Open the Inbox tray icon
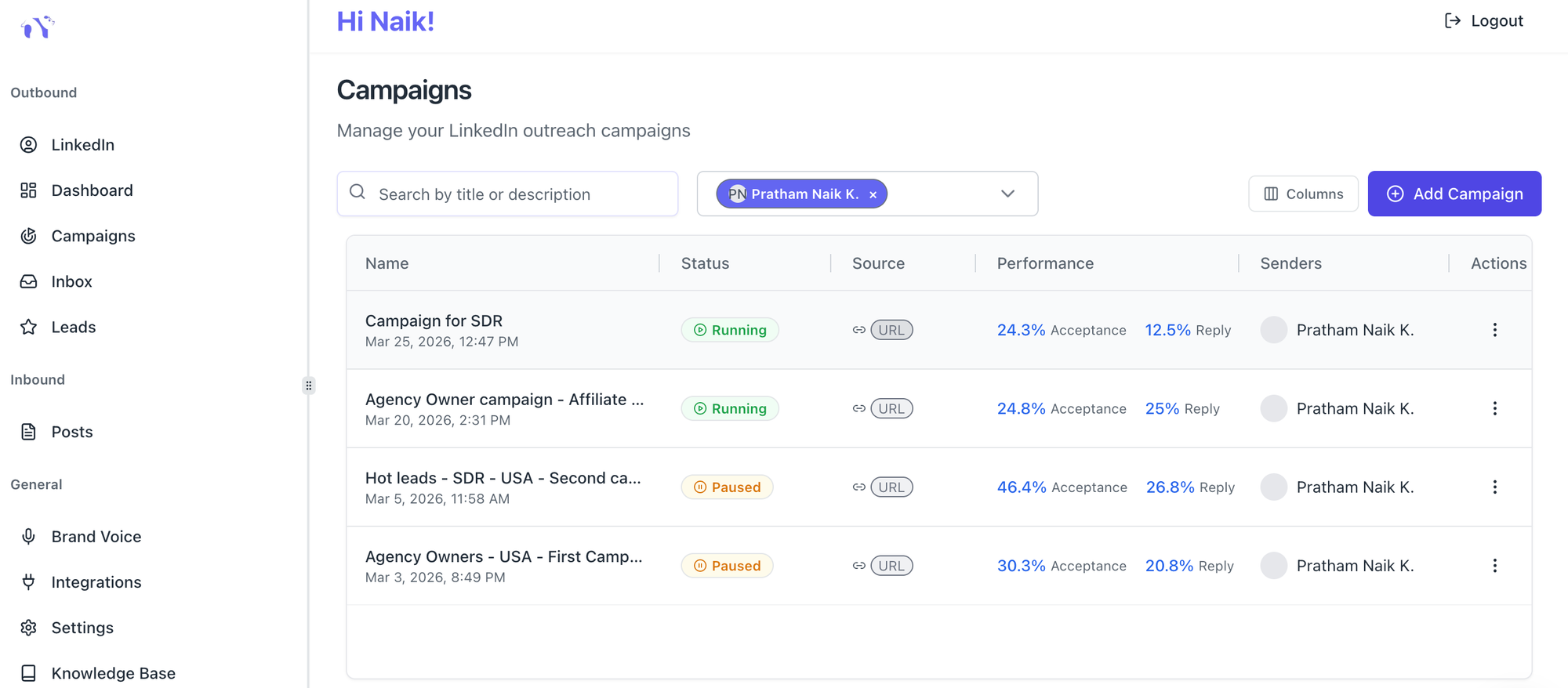The width and height of the screenshot is (1568, 688). pos(29,281)
